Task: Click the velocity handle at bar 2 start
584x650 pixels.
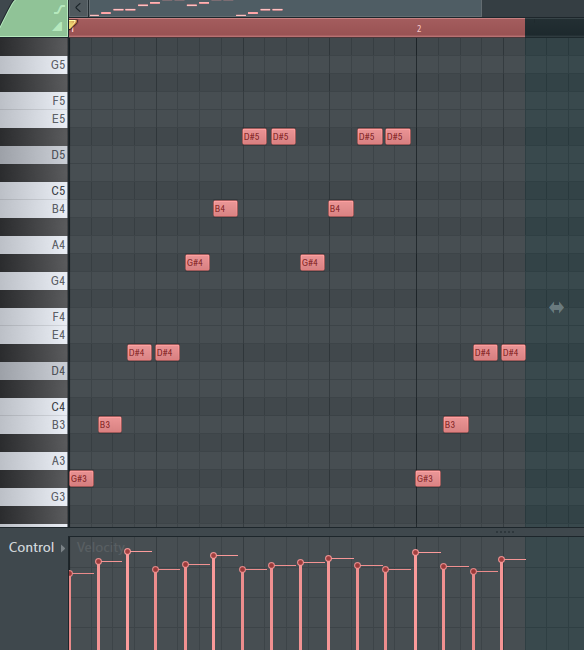Action: tap(415, 553)
